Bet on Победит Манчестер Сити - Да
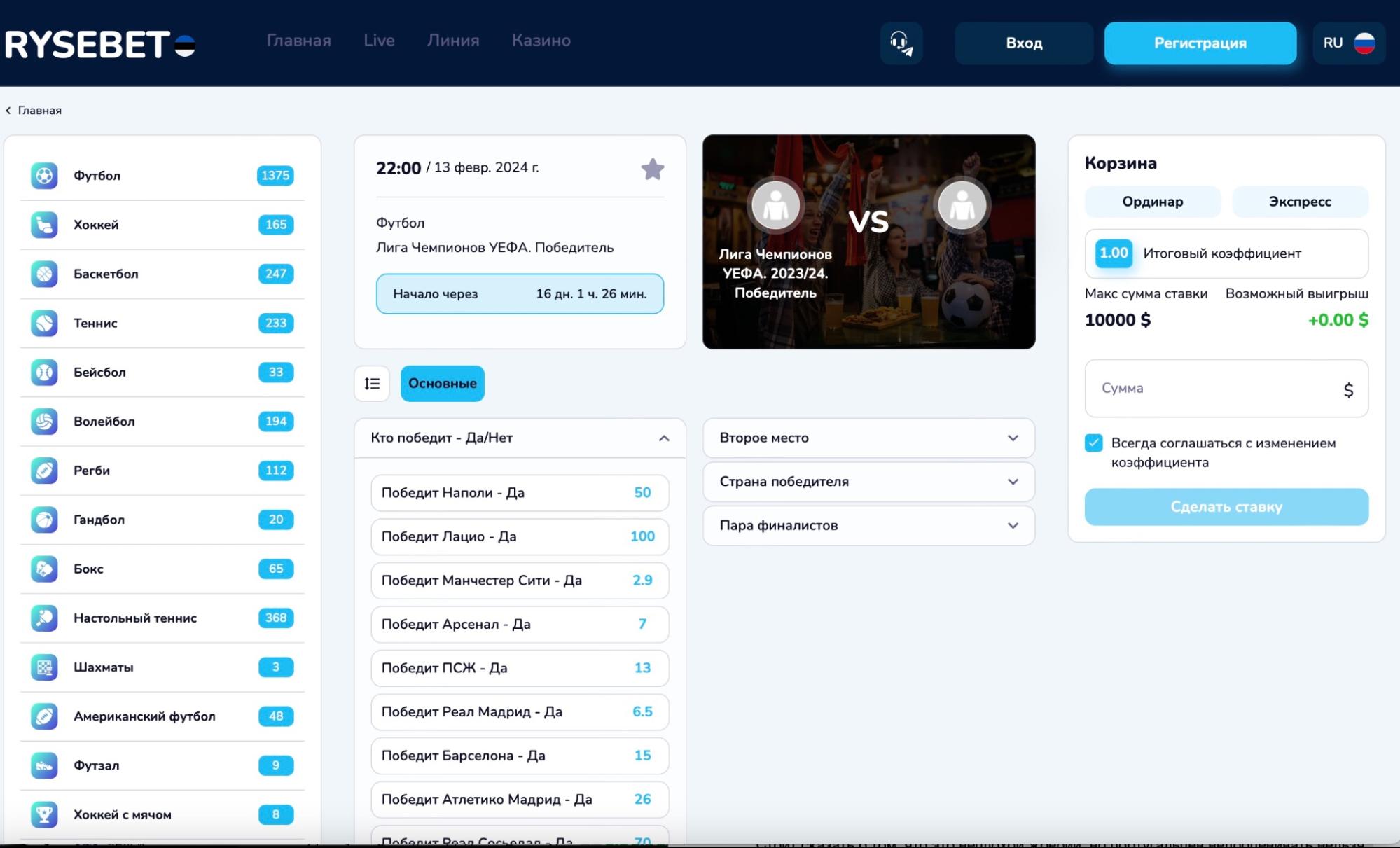The height and width of the screenshot is (848, 1400). tap(520, 581)
